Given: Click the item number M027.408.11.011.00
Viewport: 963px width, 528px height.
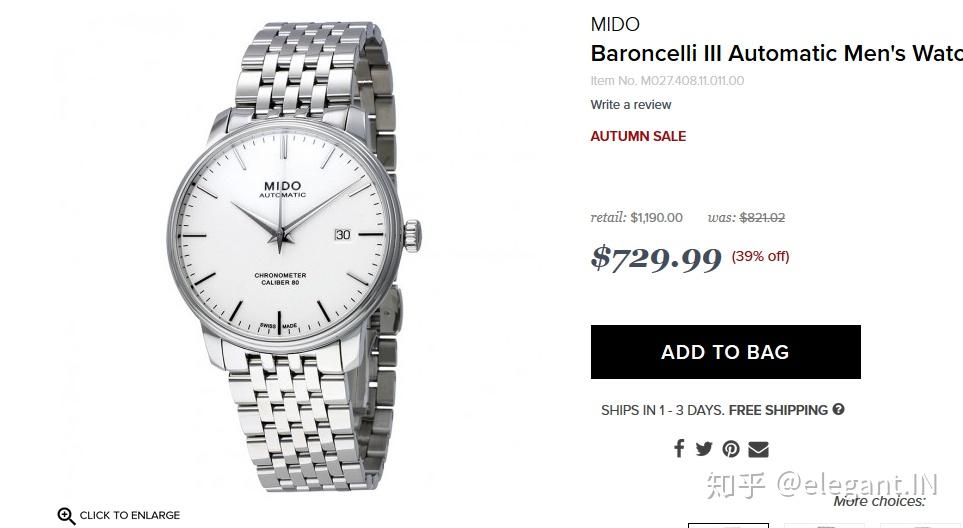Looking at the screenshot, I should 692,81.
